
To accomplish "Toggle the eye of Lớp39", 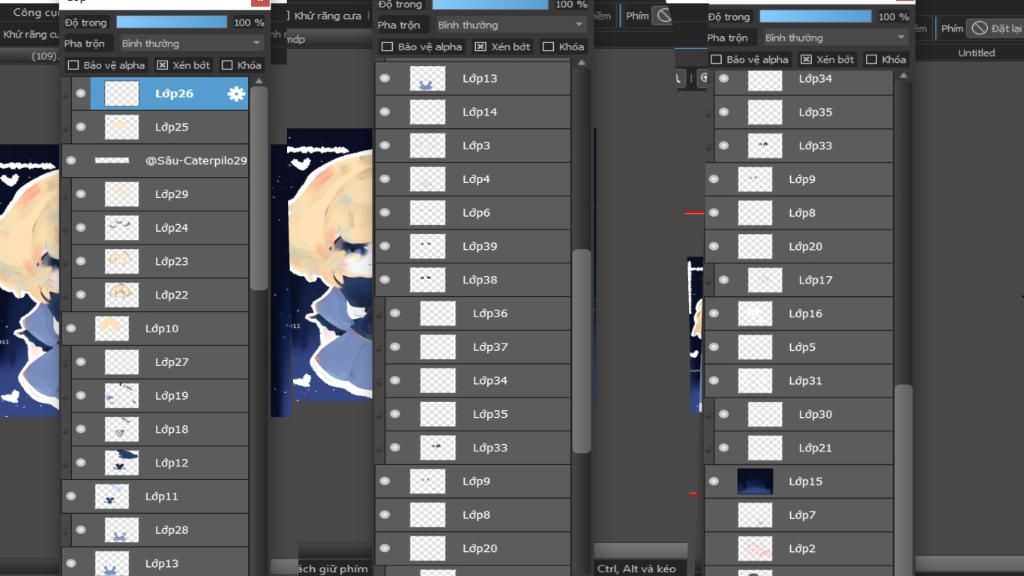I will 385,246.
